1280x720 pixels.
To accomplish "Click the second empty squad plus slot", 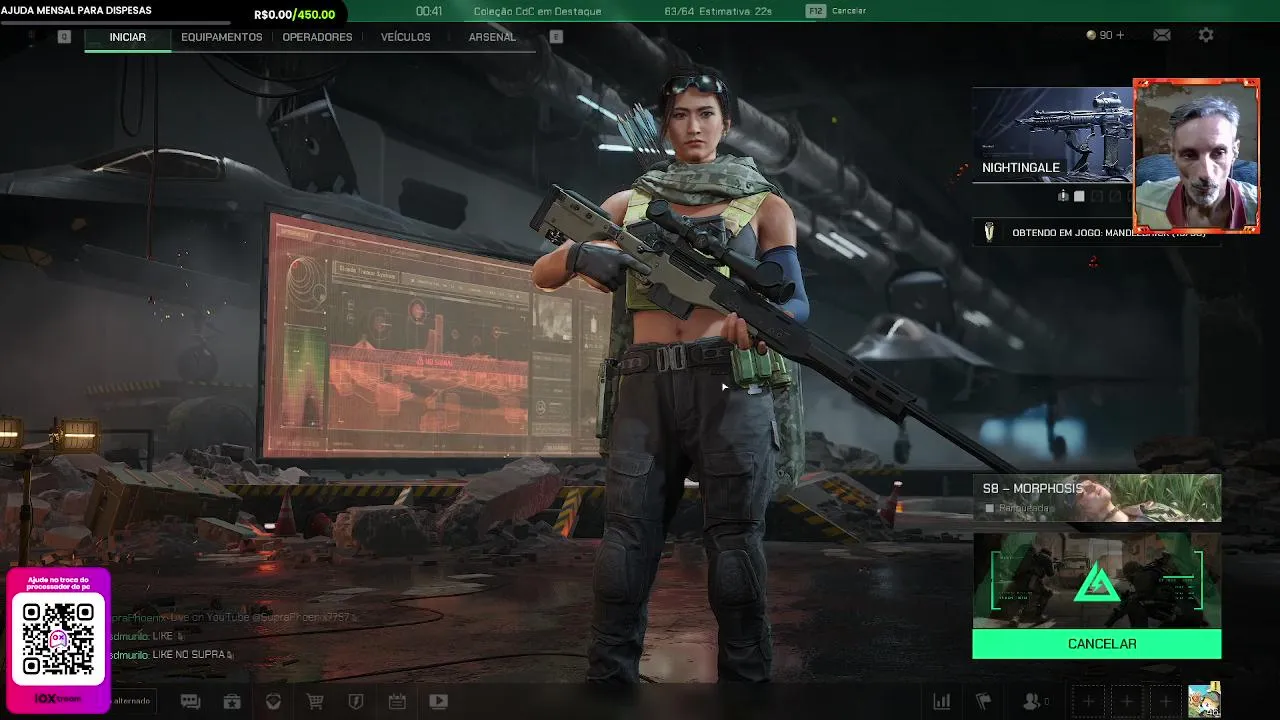I will (1127, 702).
